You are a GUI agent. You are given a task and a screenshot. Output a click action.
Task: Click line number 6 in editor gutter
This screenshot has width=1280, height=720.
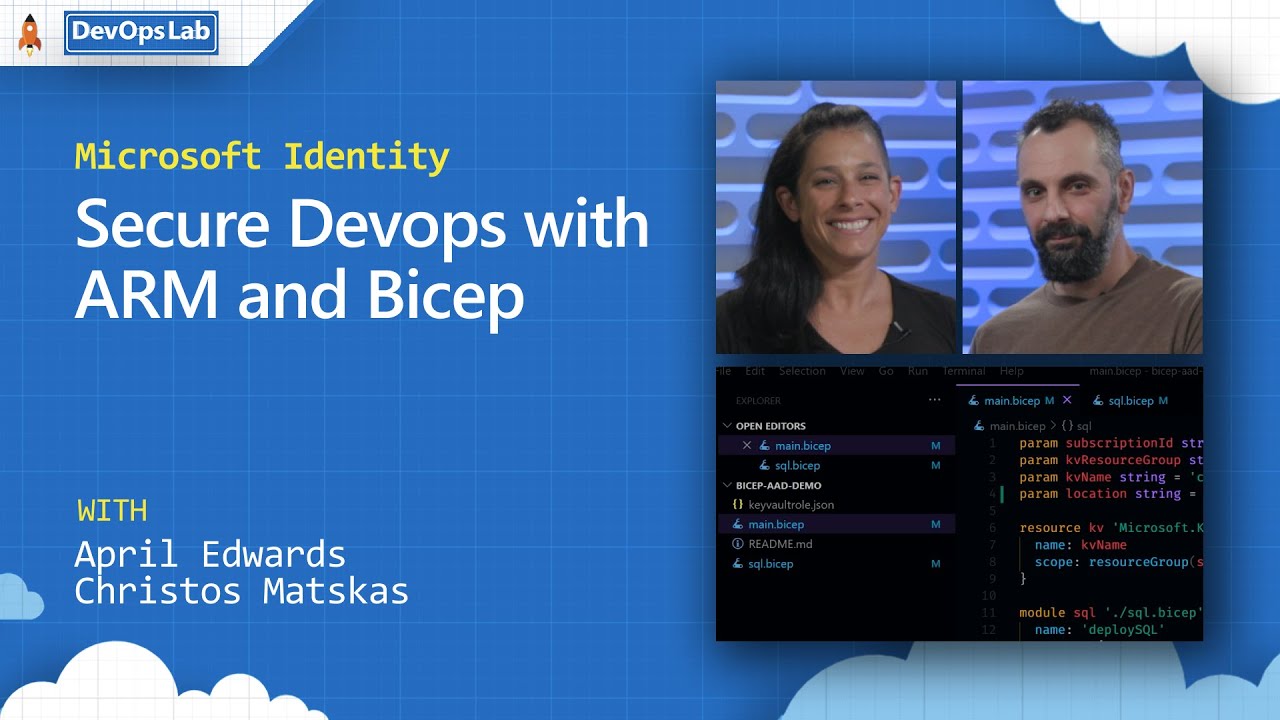click(992, 528)
